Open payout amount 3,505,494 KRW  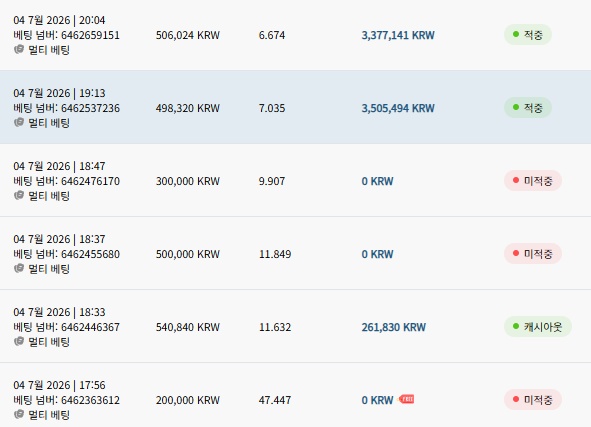click(x=398, y=108)
